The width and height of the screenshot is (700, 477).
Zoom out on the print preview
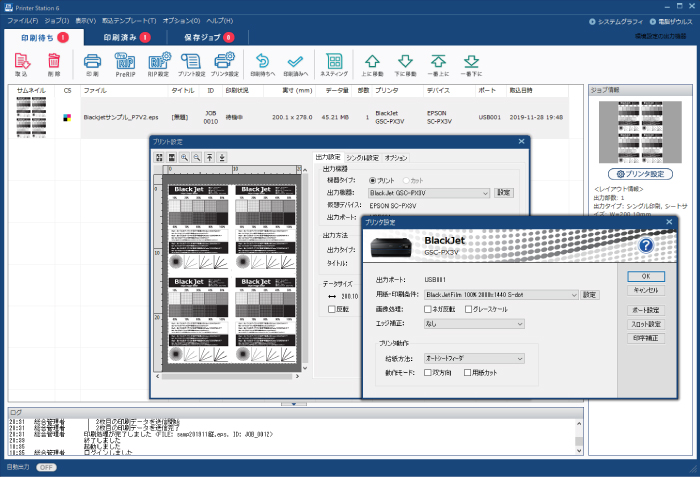click(x=197, y=157)
